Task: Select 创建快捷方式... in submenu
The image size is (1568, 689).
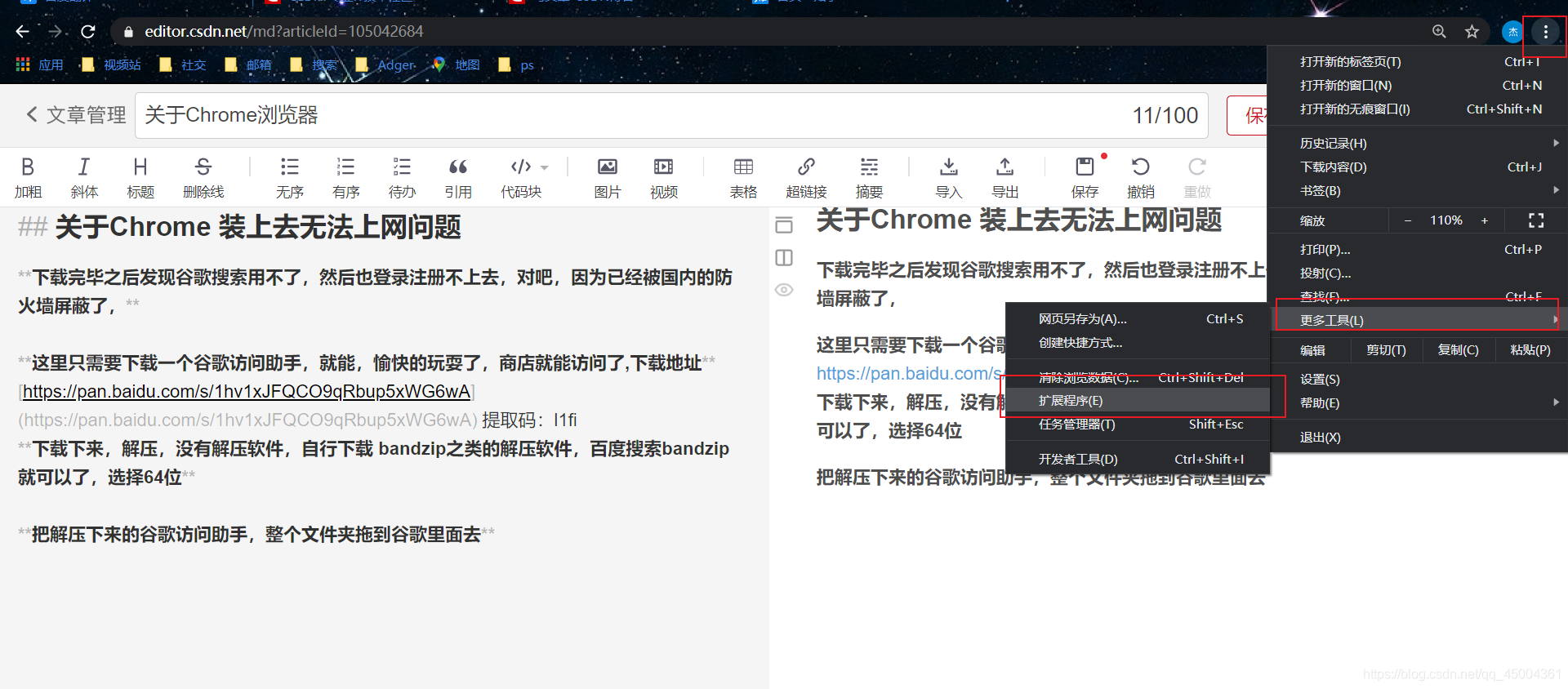Action: click(x=1138, y=342)
